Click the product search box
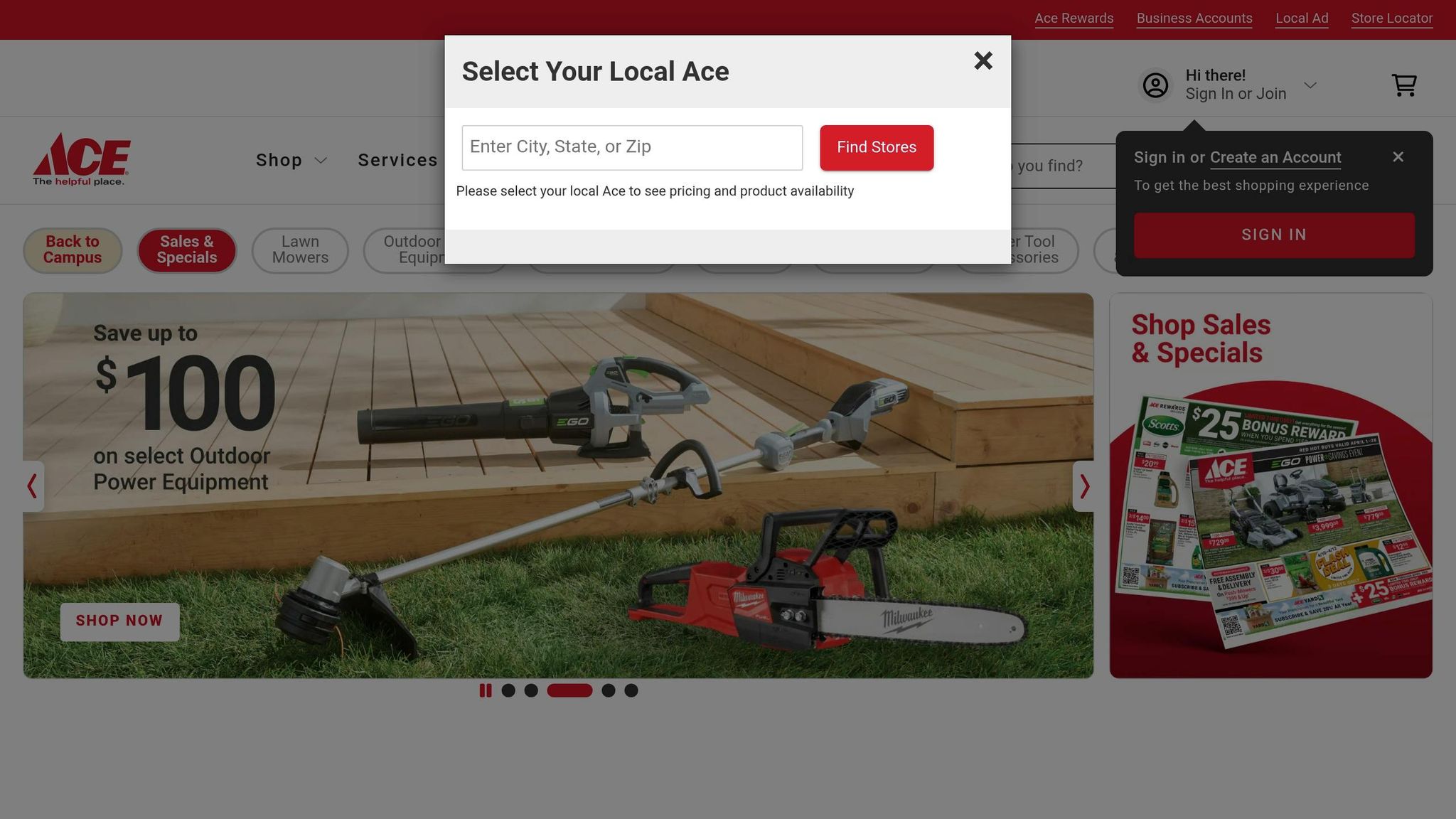This screenshot has height=819, width=1456. [x=1063, y=166]
